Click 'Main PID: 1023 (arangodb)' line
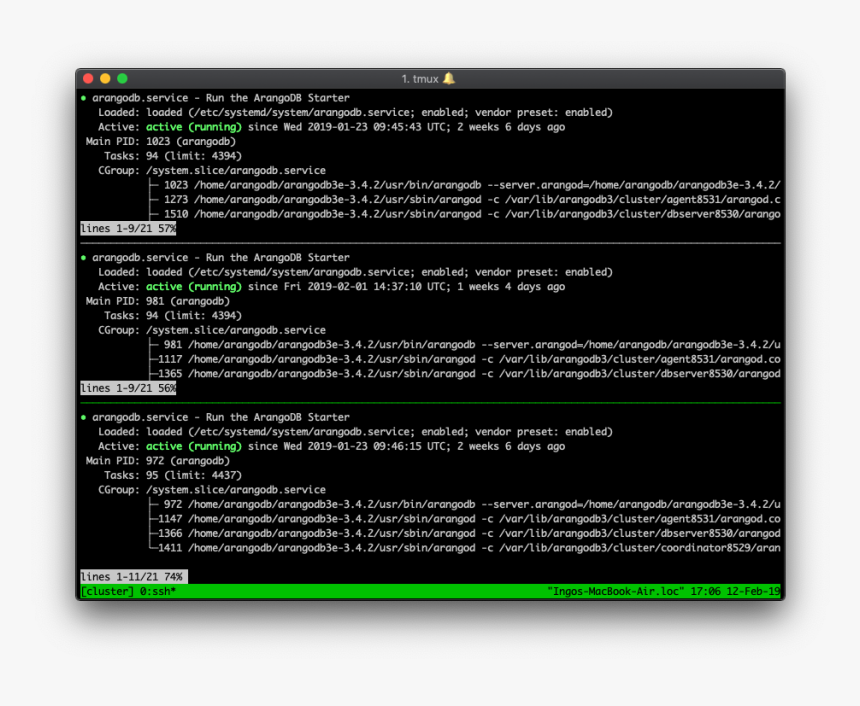The height and width of the screenshot is (706, 860). [161, 142]
